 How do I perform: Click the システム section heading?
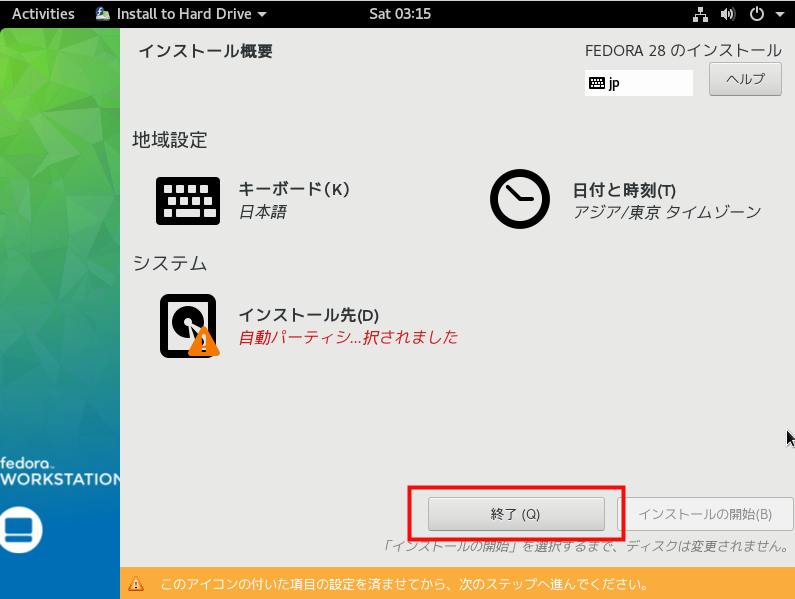(x=170, y=264)
